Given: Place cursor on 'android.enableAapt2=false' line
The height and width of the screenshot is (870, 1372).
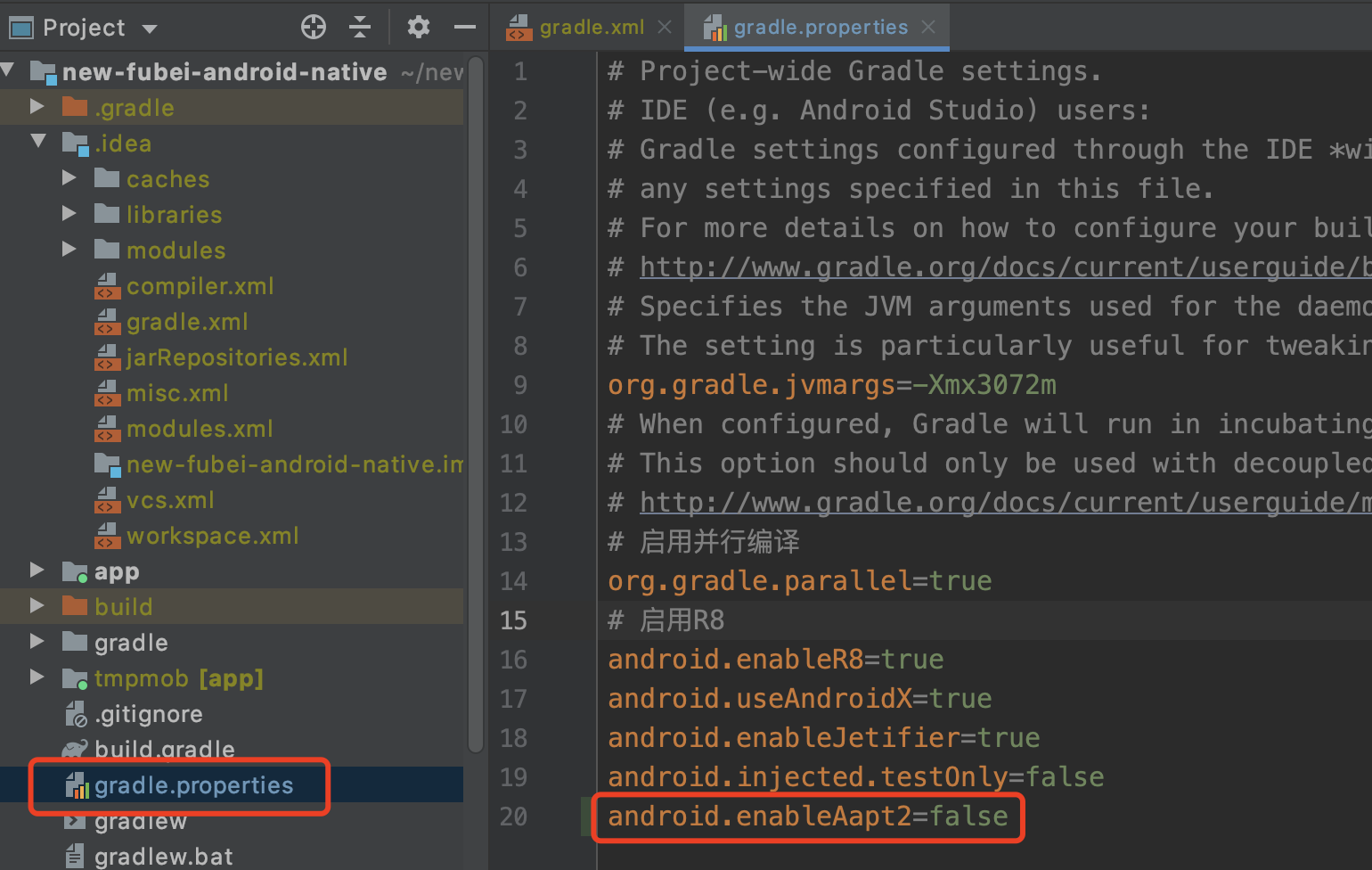Looking at the screenshot, I should pyautogui.click(x=808, y=816).
